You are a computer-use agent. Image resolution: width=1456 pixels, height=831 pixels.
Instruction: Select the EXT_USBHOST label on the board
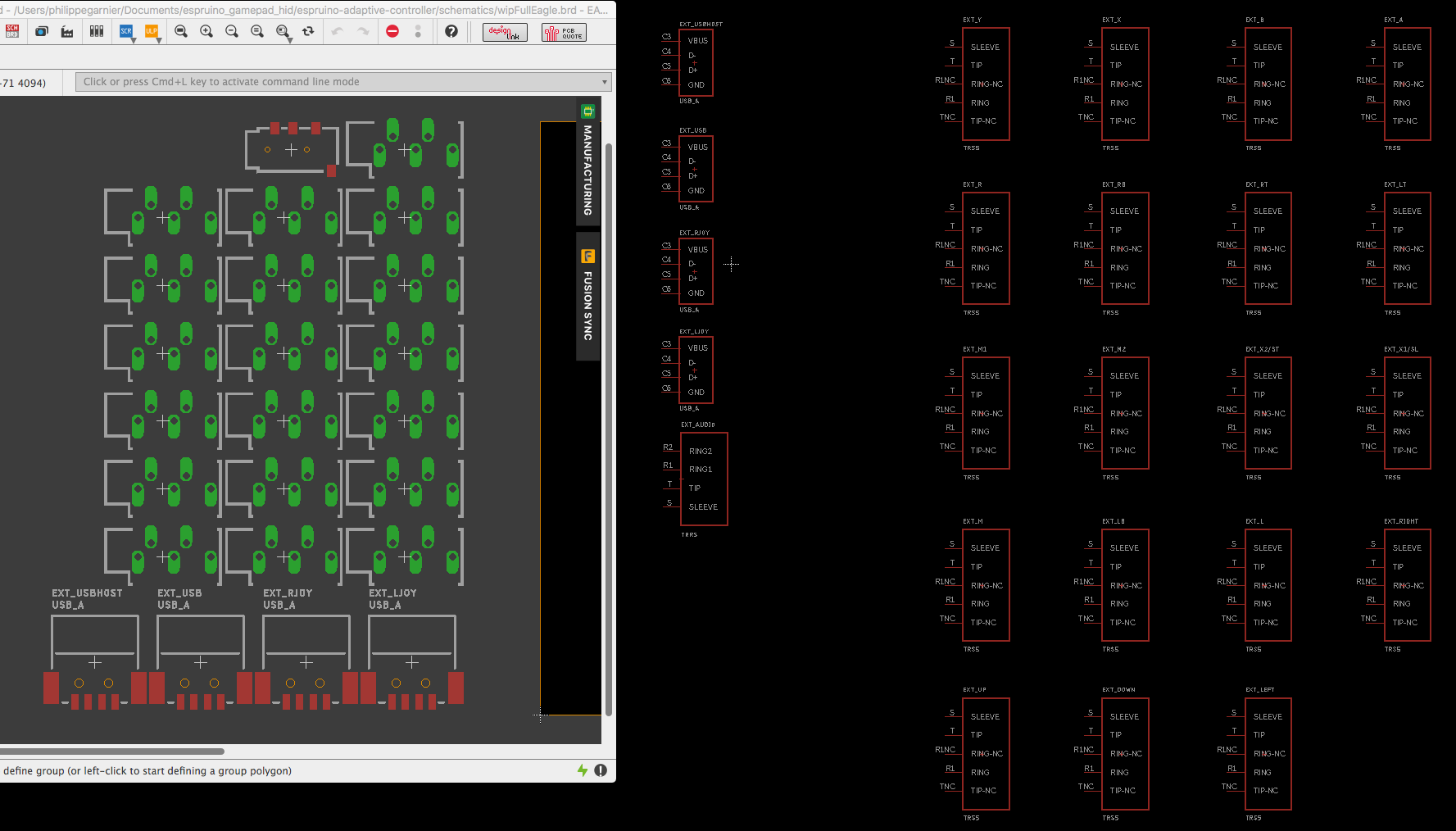87,593
